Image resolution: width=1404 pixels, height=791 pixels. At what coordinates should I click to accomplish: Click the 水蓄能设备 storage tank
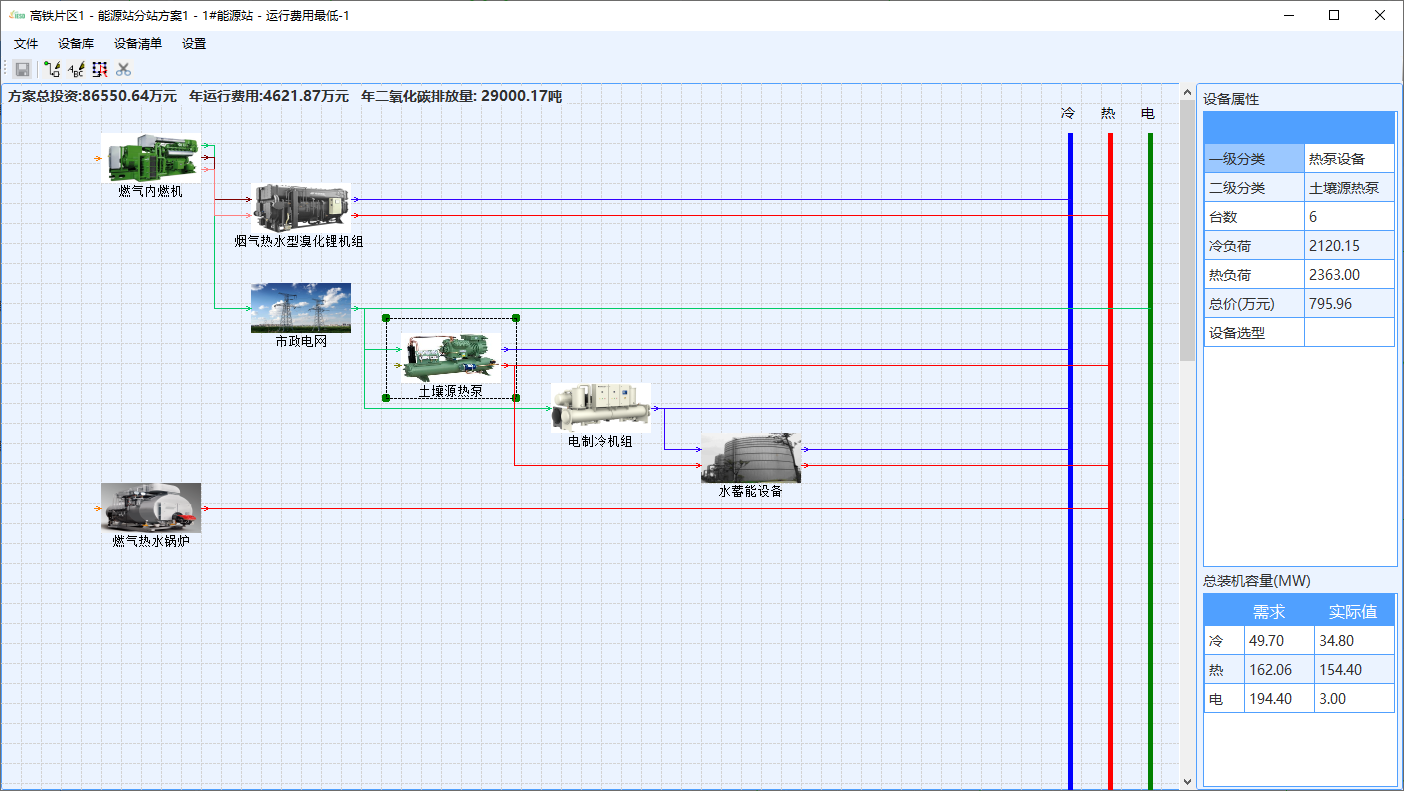tap(750, 458)
